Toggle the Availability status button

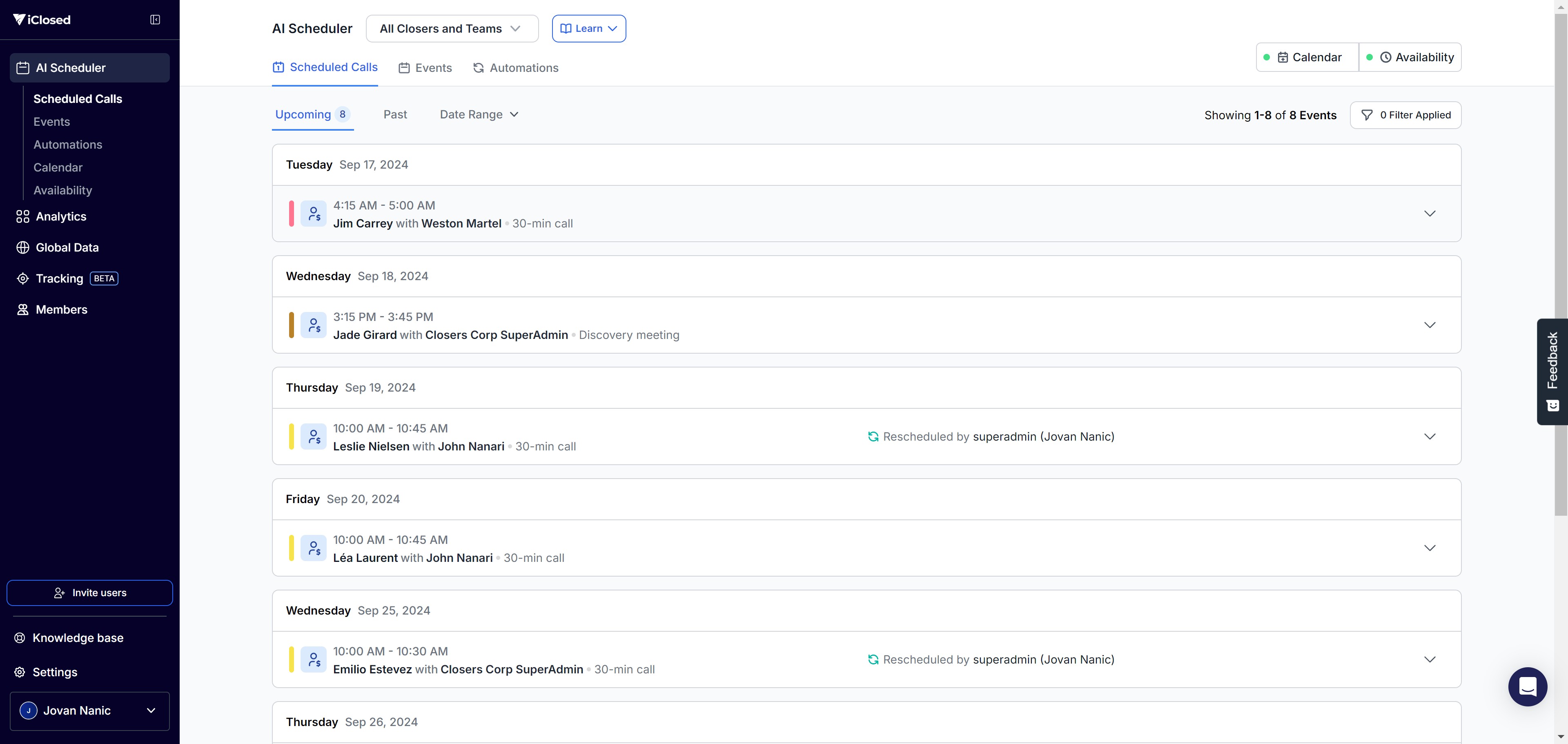click(1410, 57)
